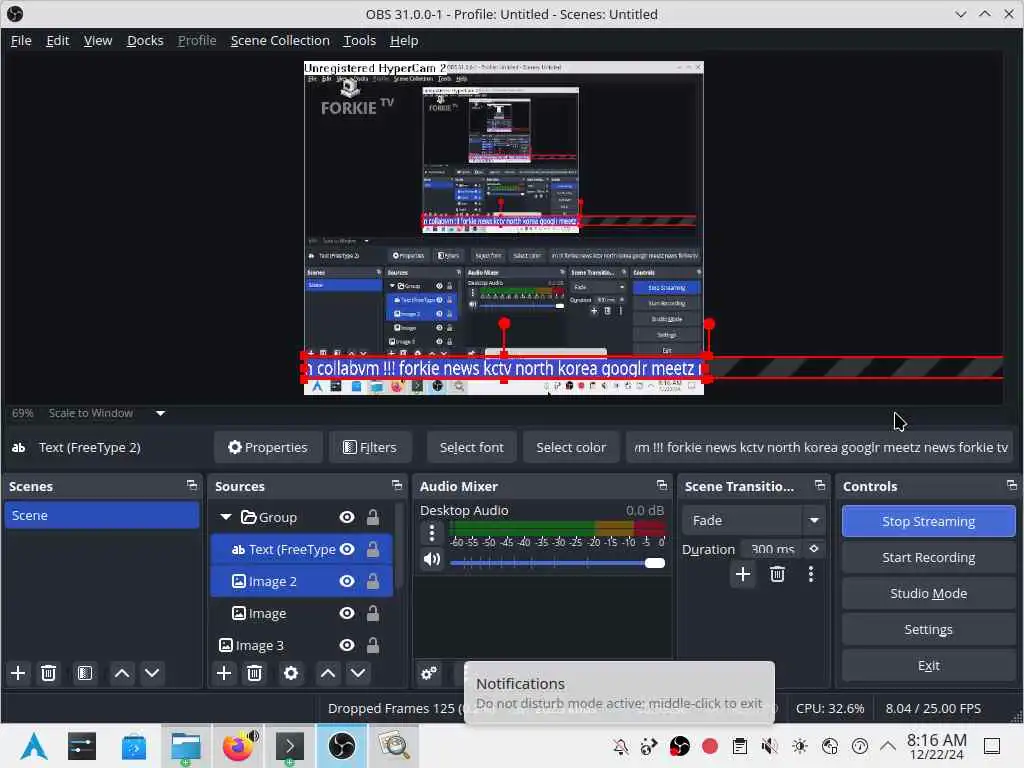
Task: Open source properties gear in Sources dock
Action: 291,673
